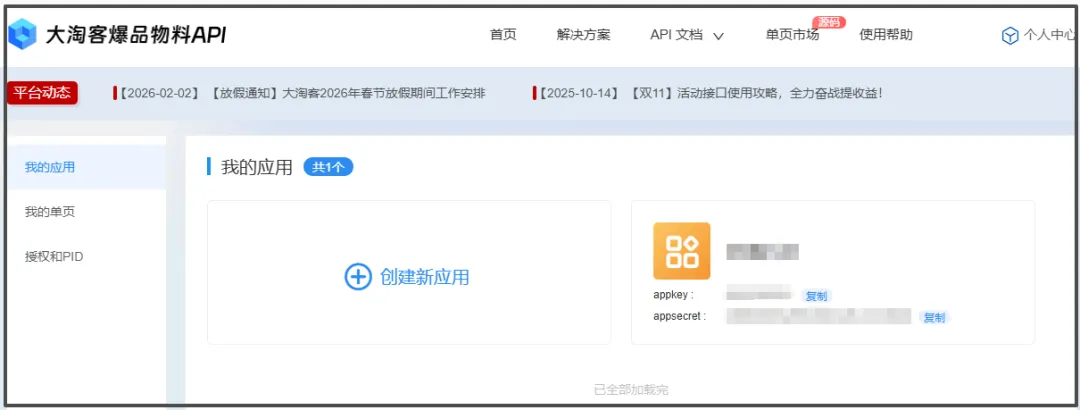Screen dimensions: 1080x410
Task: Click the red 源码 badge
Action: (x=829, y=22)
